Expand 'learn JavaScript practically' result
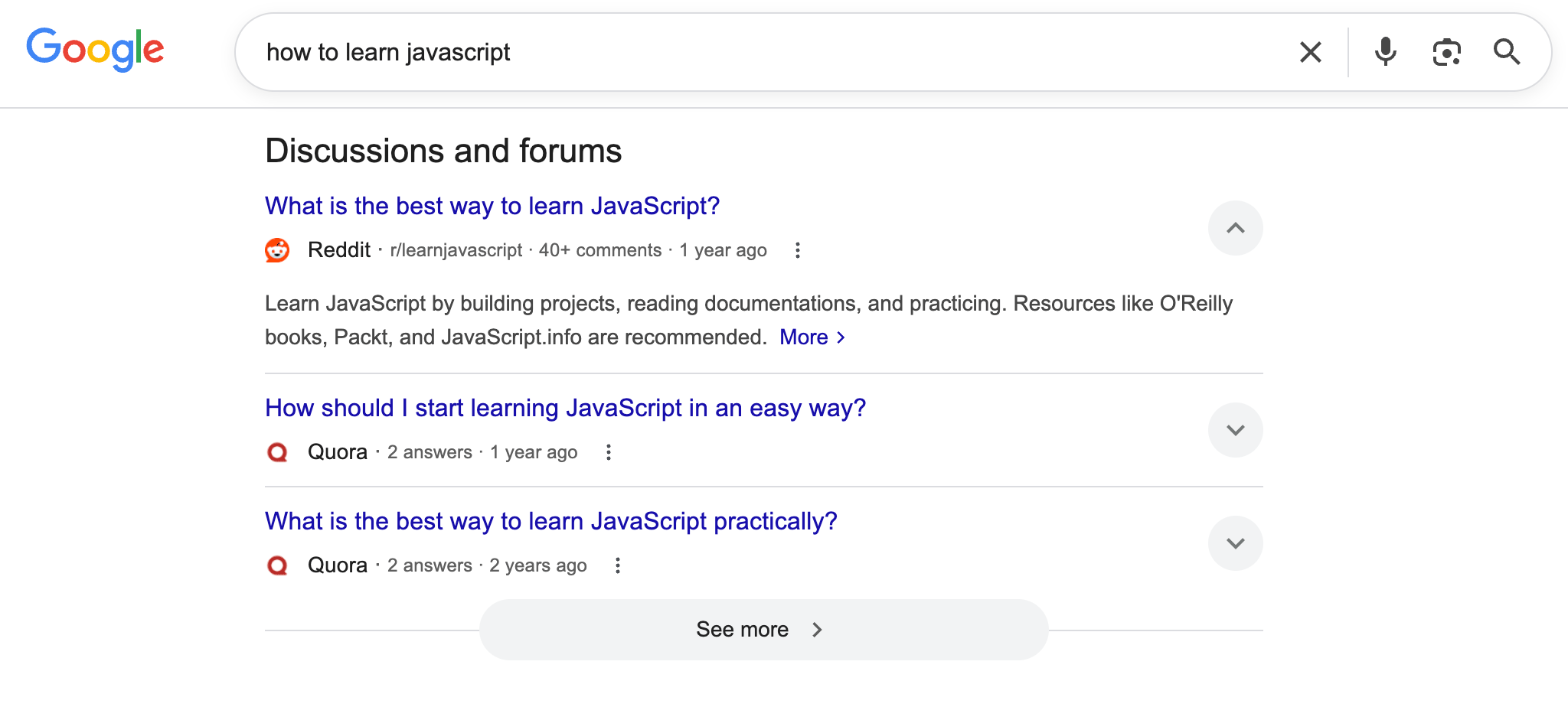Viewport: 1568px width, 707px height. 1235,543
